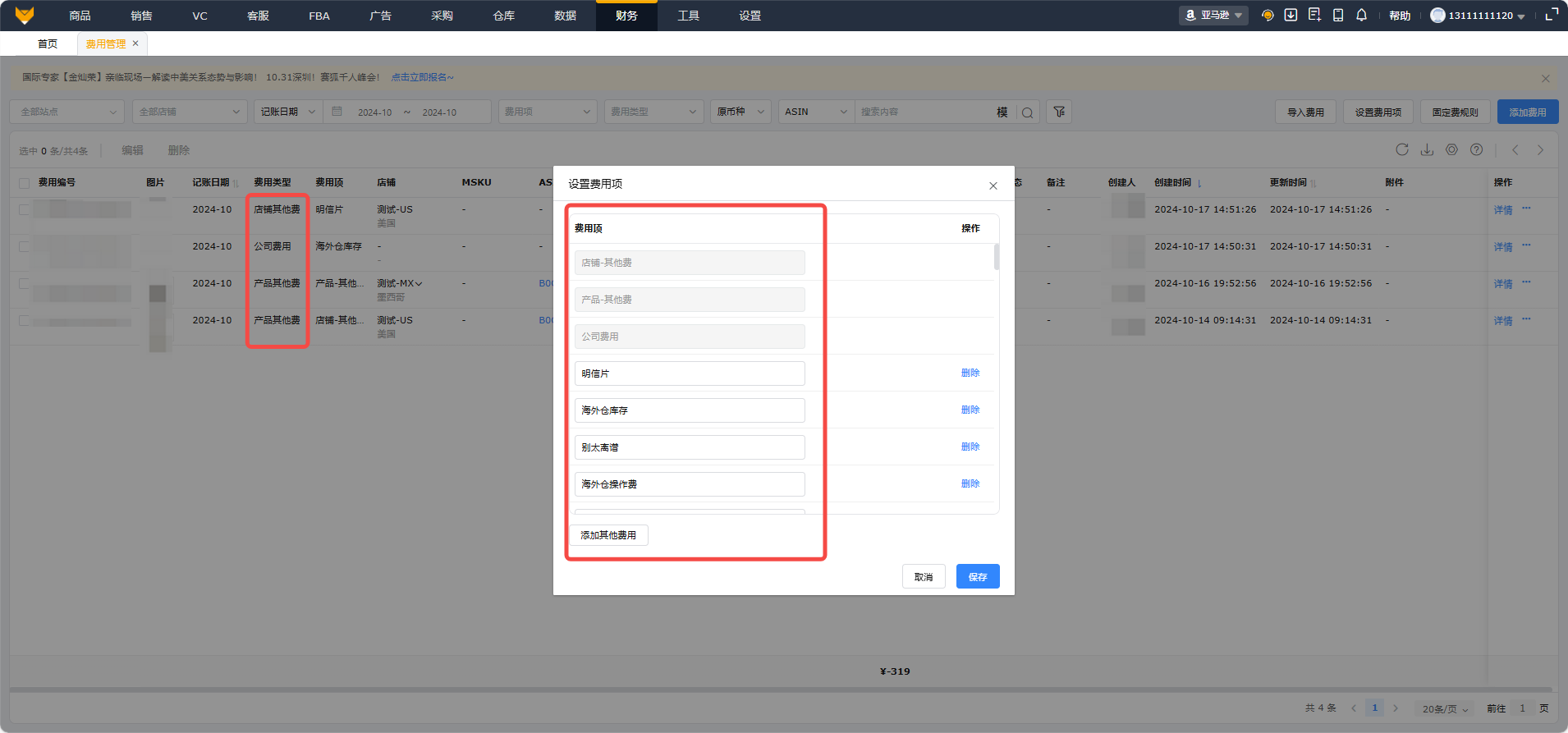Sort by 更新时间 column
The height and width of the screenshot is (733, 1568).
tap(1314, 183)
